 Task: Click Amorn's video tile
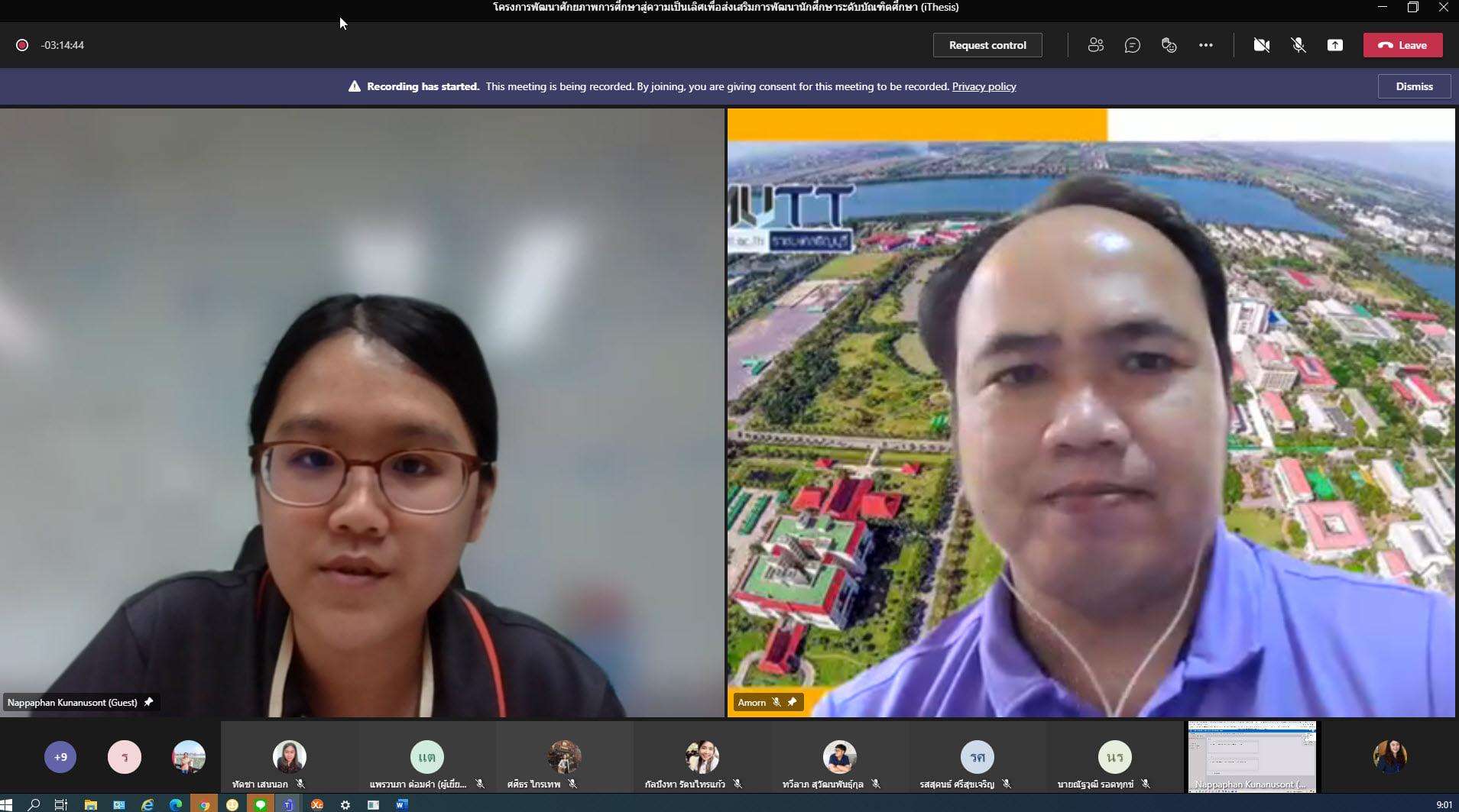point(1091,412)
